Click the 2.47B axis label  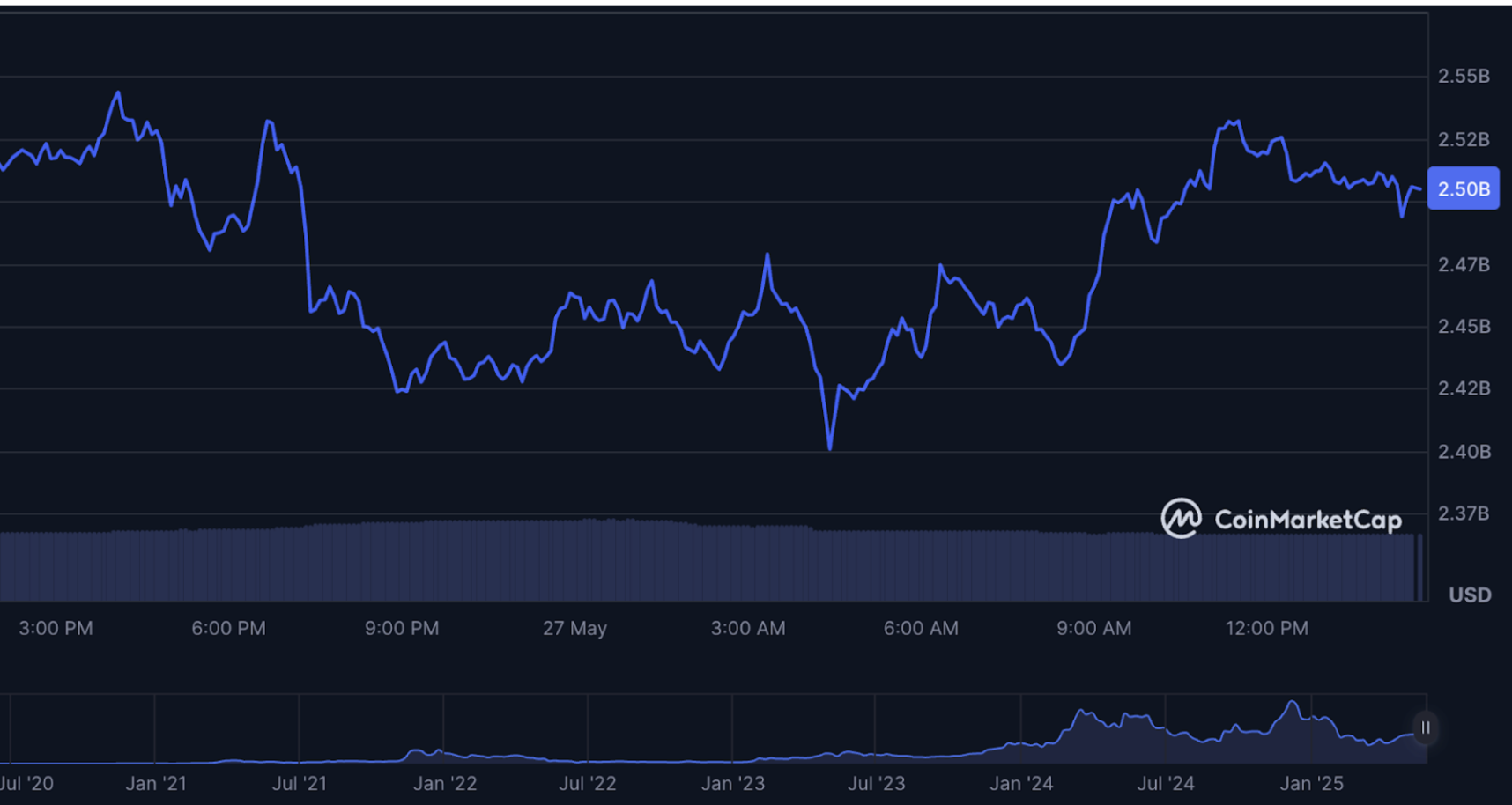click(1464, 264)
